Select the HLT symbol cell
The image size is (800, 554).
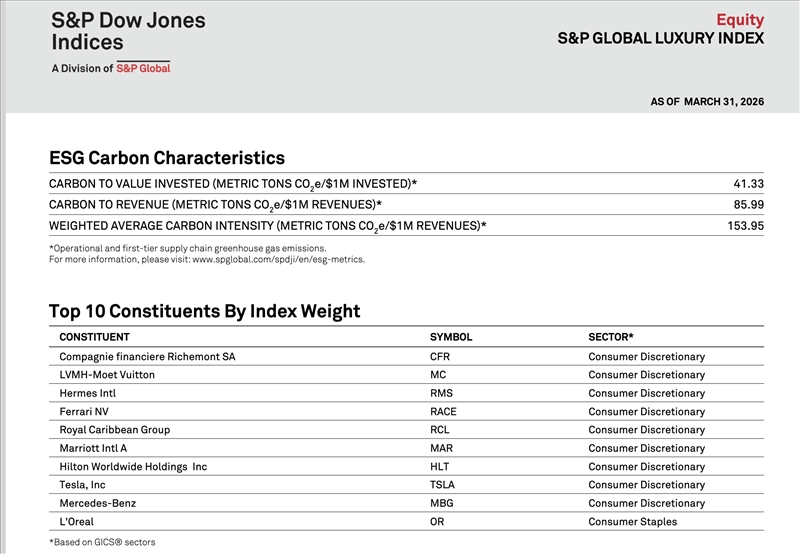tap(440, 467)
